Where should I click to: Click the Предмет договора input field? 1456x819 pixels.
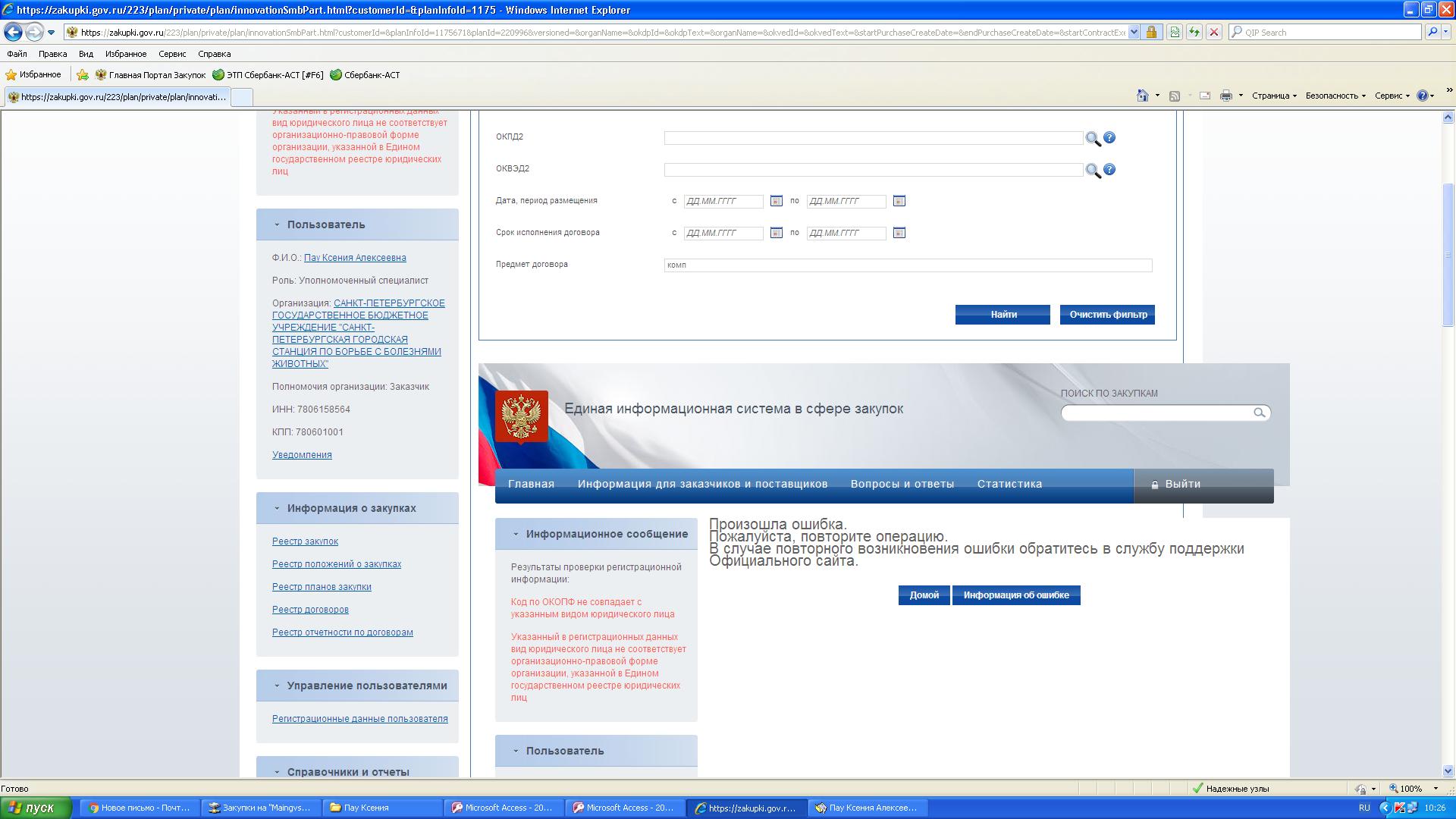click(908, 265)
